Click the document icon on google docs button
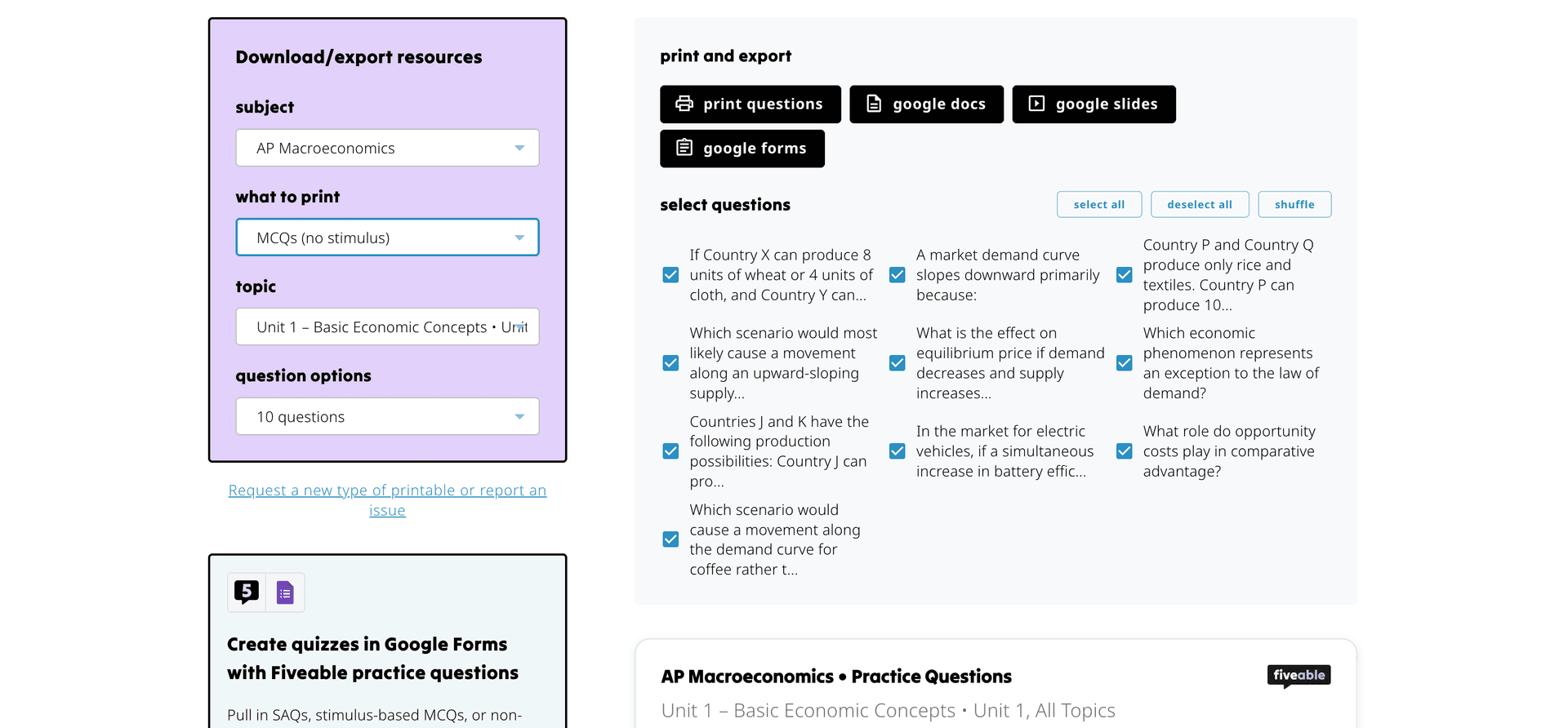This screenshot has height=728, width=1568. click(x=874, y=104)
